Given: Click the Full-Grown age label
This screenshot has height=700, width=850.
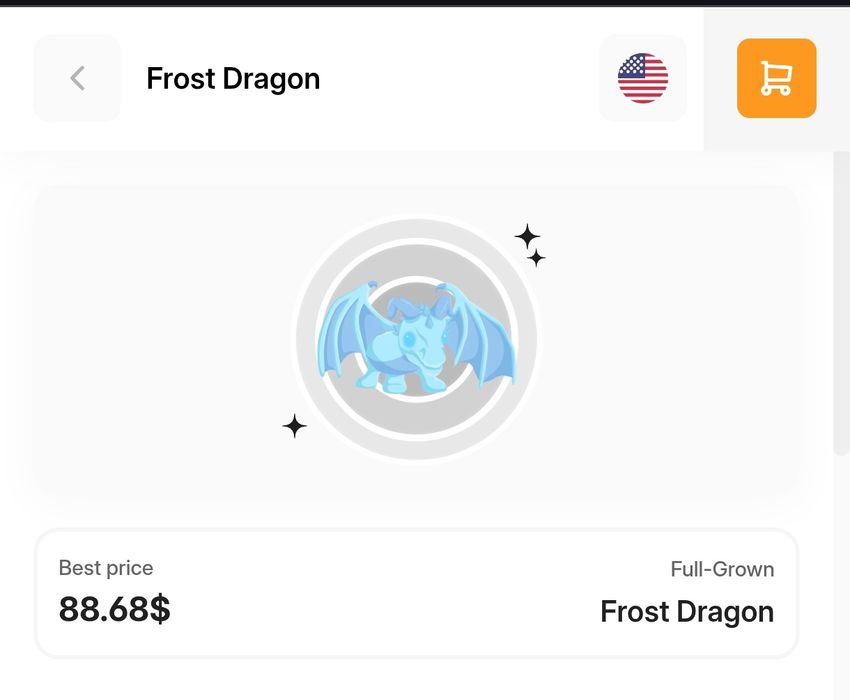Looking at the screenshot, I should [x=722, y=569].
